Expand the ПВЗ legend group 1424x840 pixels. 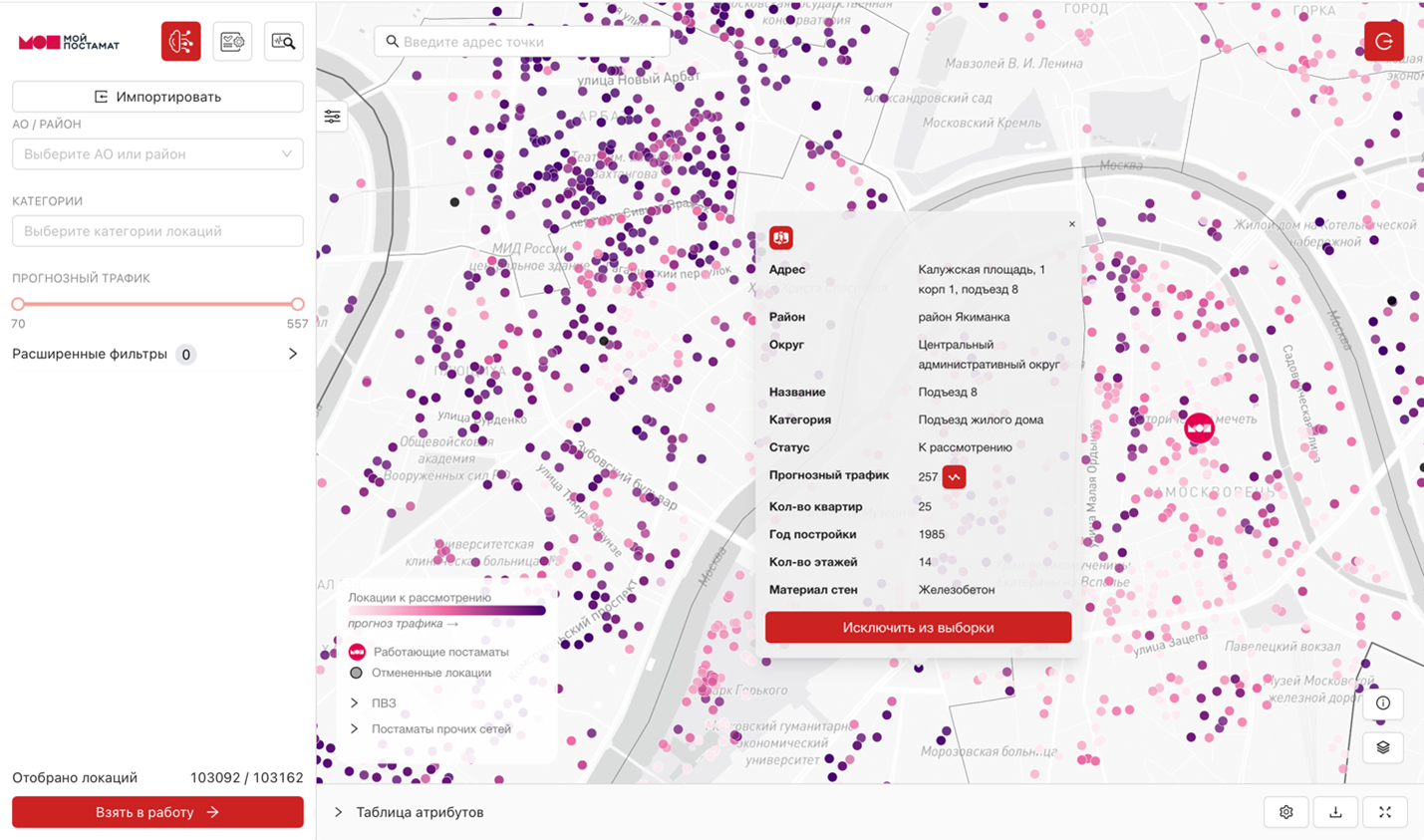point(355,703)
